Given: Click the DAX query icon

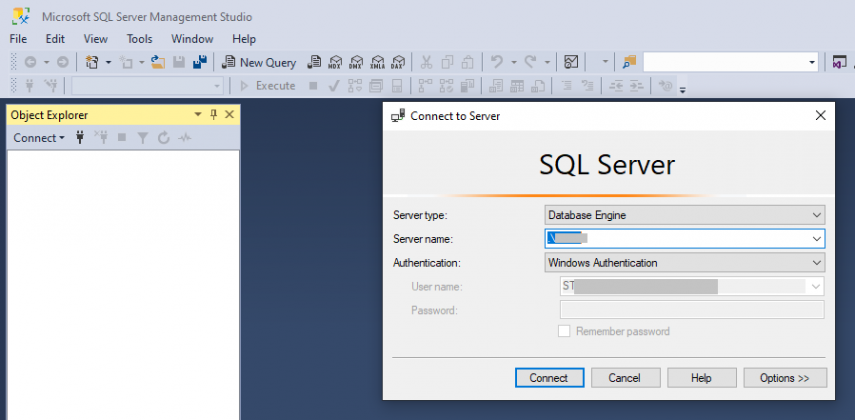Looking at the screenshot, I should coord(399,62).
